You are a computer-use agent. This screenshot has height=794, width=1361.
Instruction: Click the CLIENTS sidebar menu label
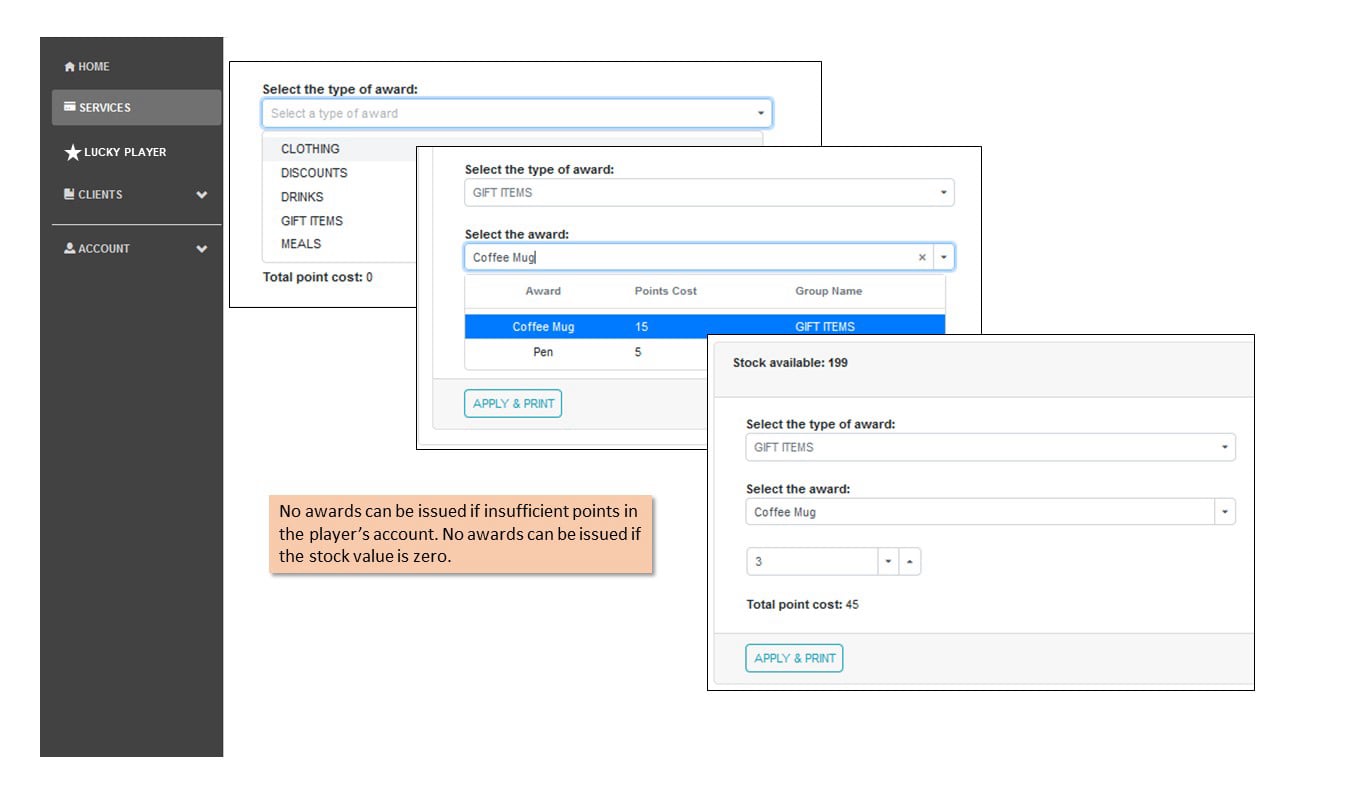[x=100, y=195]
